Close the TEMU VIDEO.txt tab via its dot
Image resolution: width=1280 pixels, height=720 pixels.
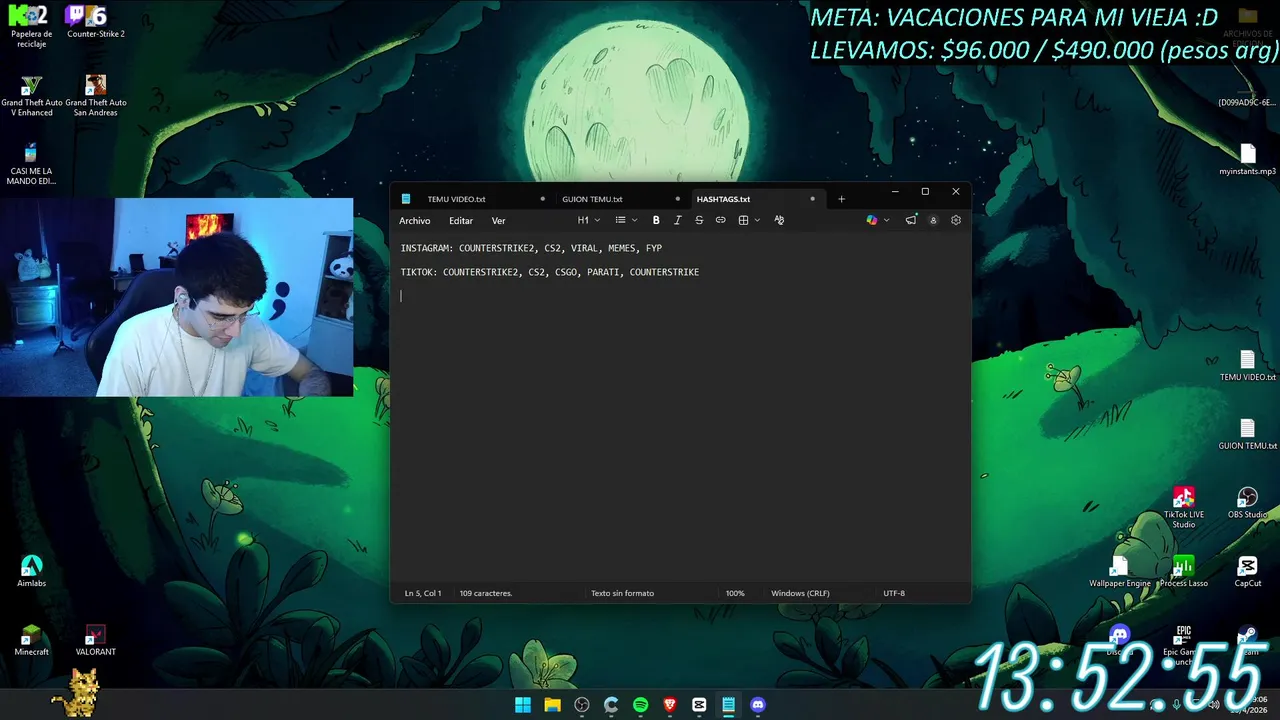pos(543,199)
